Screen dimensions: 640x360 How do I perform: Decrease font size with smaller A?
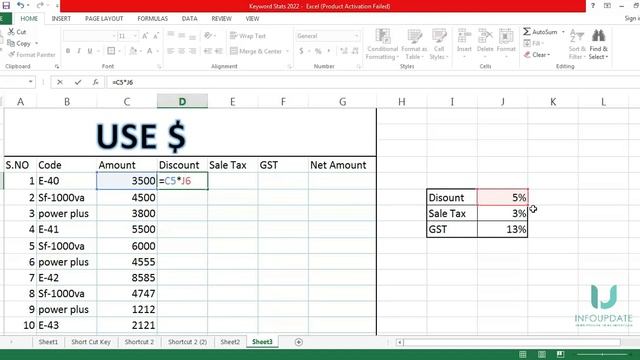pyautogui.click(x=156, y=36)
